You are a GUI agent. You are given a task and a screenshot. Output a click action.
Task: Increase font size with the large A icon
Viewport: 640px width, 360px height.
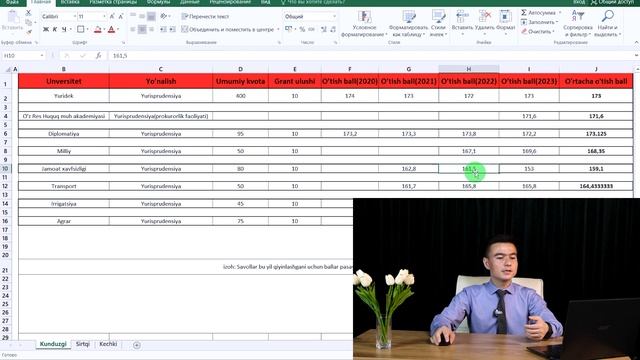tap(112, 16)
